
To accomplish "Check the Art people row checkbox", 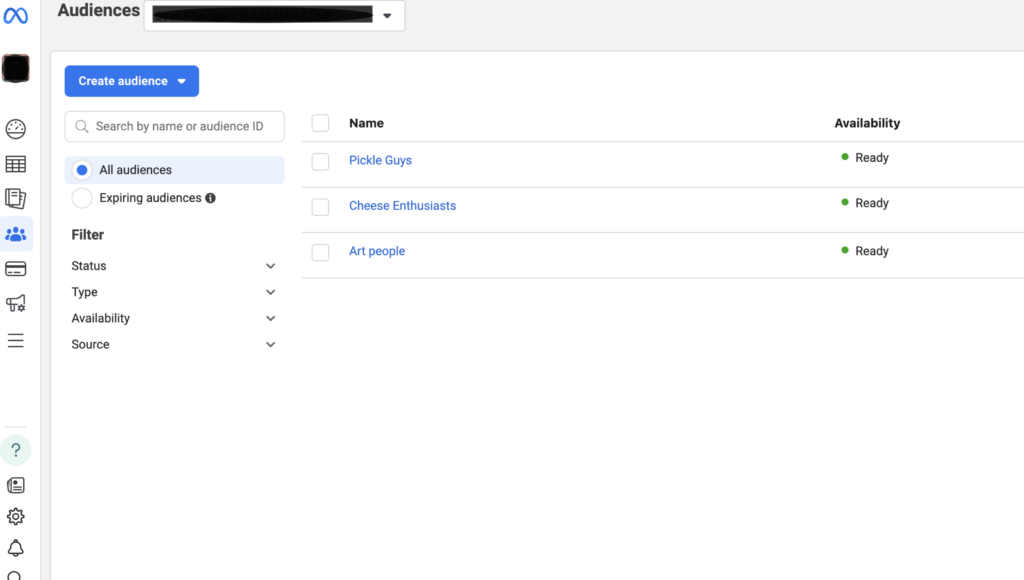I will [x=320, y=252].
